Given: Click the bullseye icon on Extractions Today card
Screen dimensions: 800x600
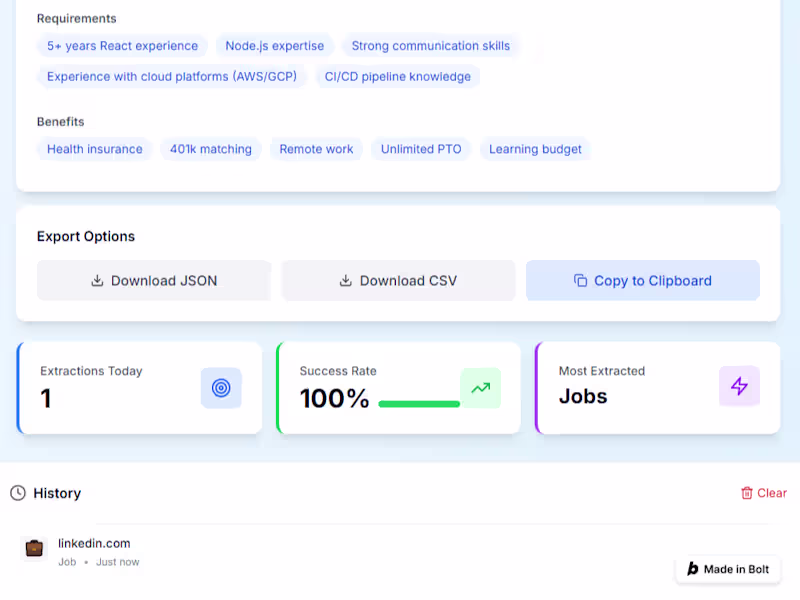Looking at the screenshot, I should point(221,388).
